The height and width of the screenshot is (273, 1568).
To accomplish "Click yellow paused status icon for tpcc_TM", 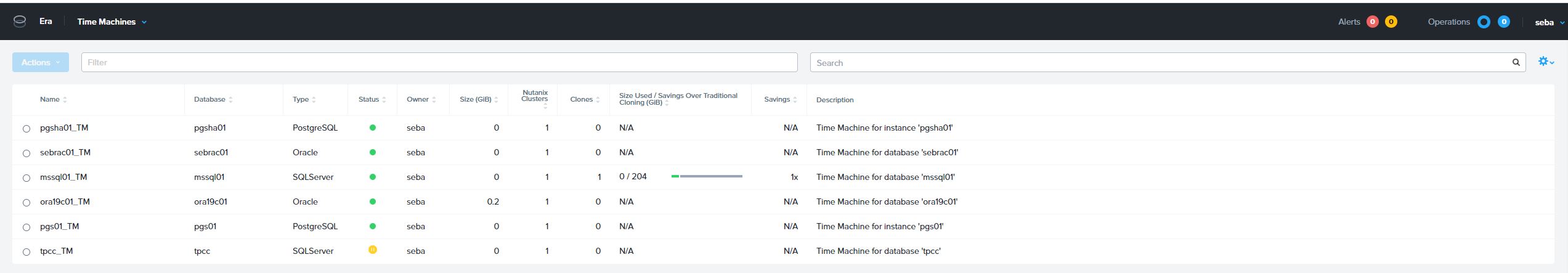I will [373, 250].
